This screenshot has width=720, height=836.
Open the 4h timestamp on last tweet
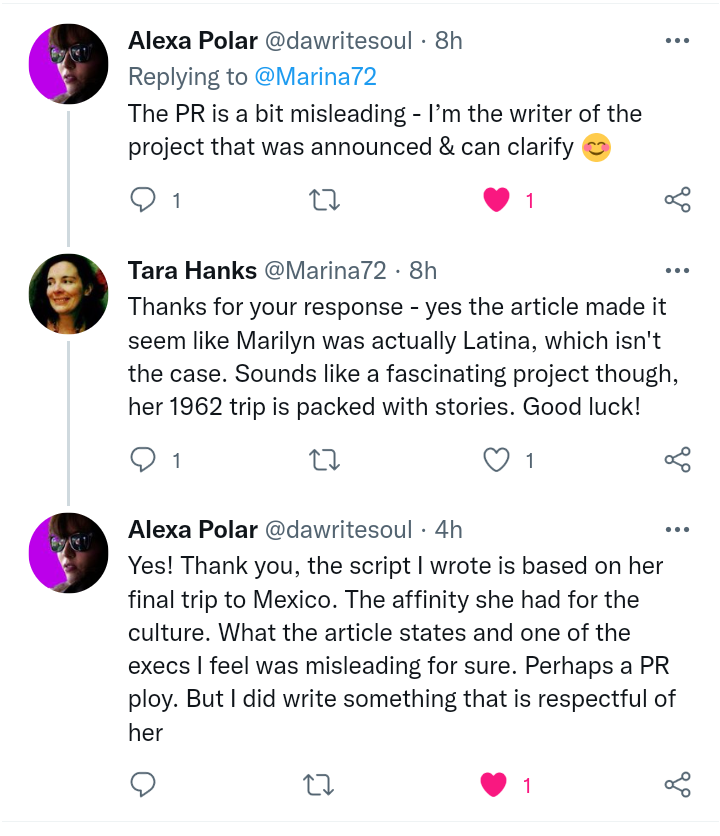tap(449, 530)
